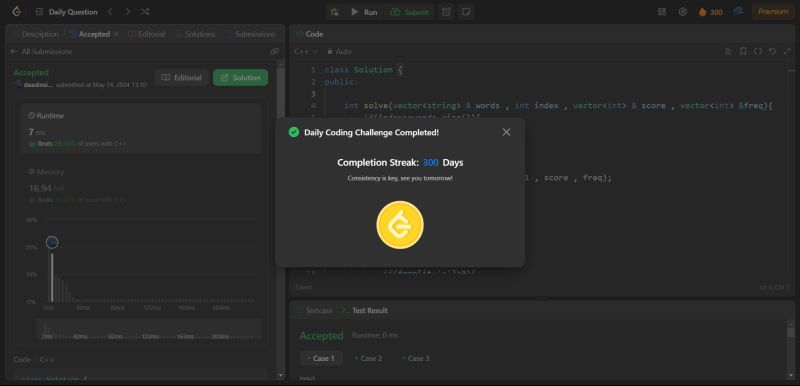Switch to the Submissions tab
The height and width of the screenshot is (386, 800).
(x=250, y=34)
